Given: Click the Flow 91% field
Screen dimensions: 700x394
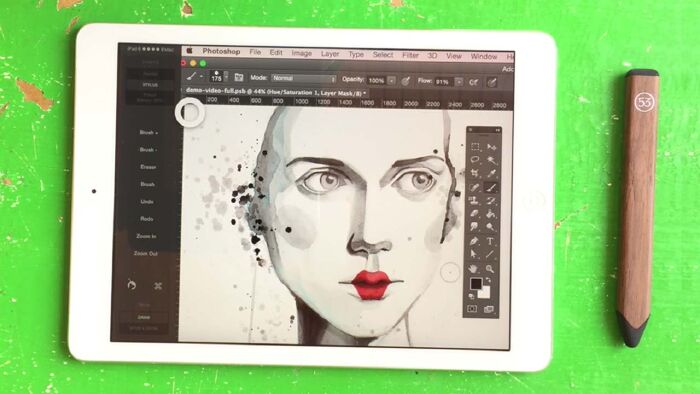Looking at the screenshot, I should [444, 82].
